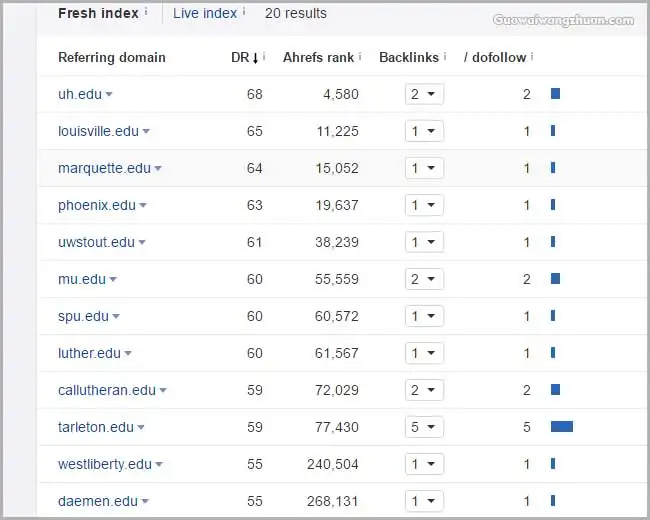Open backlinks dropdown for callutheran.edu row
This screenshot has height=520, width=650.
pos(424,390)
